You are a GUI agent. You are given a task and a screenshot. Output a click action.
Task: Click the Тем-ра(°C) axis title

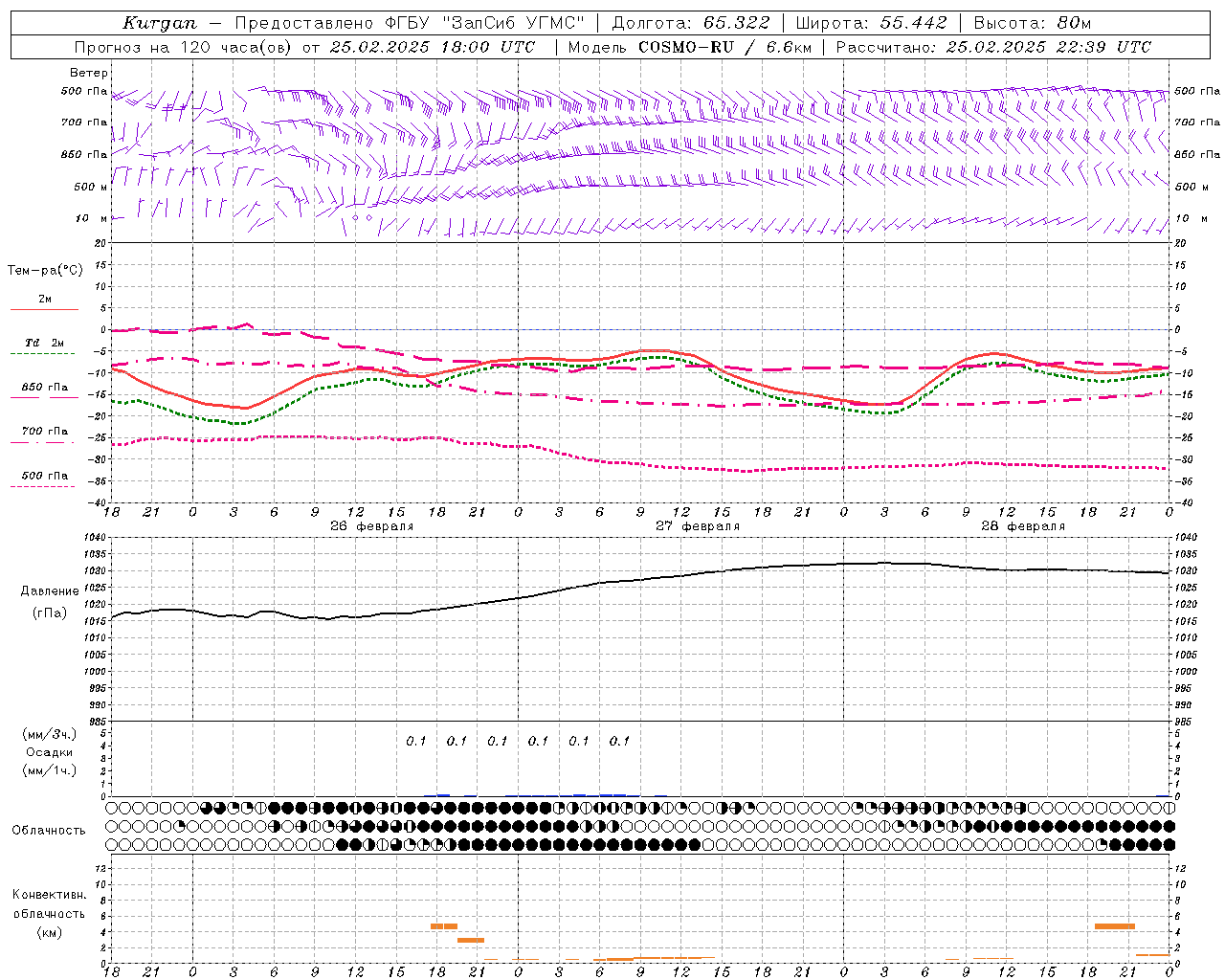click(x=45, y=271)
